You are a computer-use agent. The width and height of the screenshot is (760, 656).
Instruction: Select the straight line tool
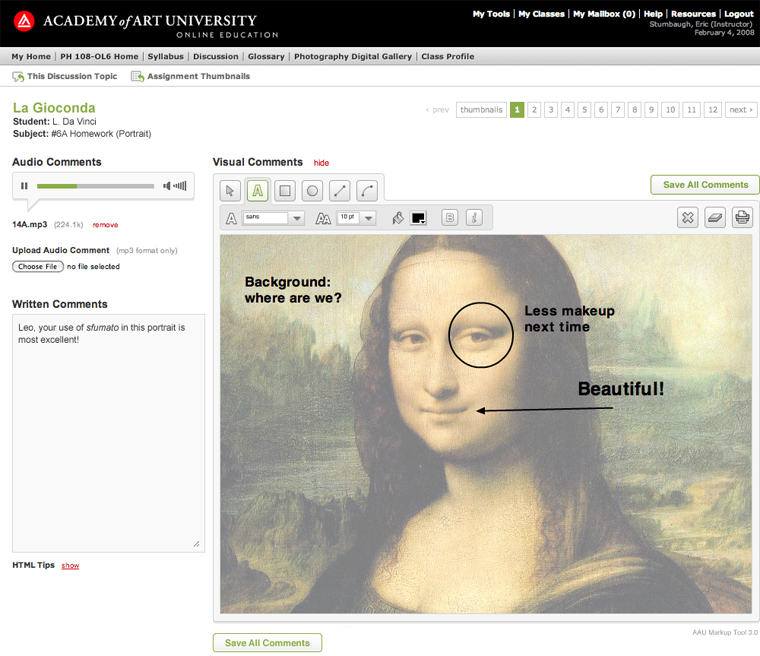click(340, 190)
